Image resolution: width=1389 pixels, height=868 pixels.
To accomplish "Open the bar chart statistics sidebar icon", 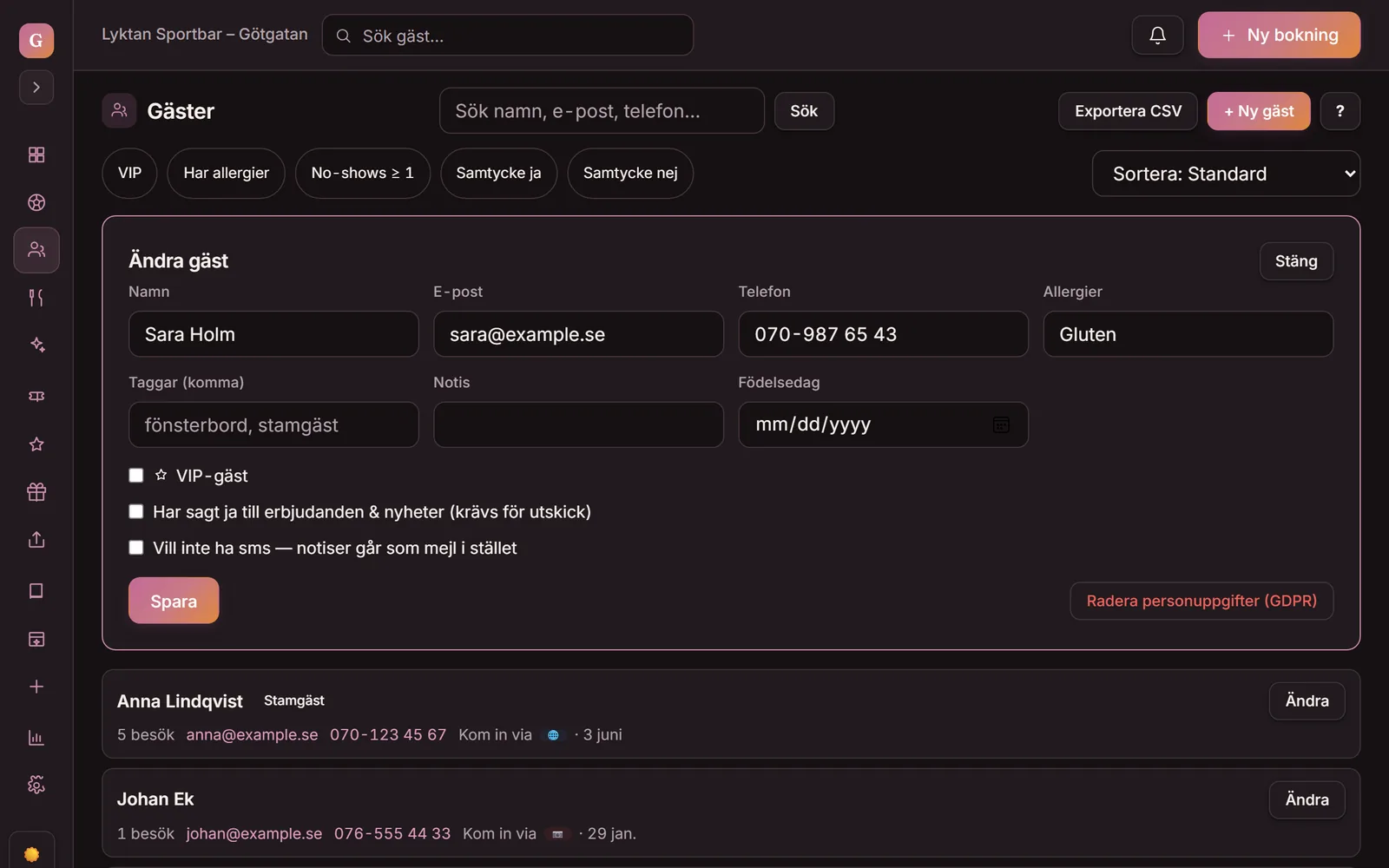I will coord(36,738).
